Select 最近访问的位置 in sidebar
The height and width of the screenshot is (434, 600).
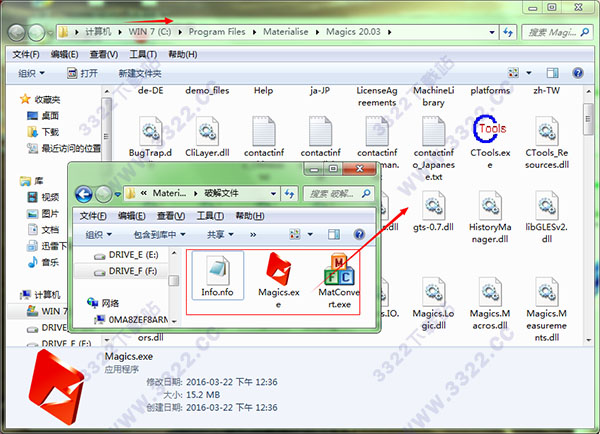pyautogui.click(x=64, y=148)
